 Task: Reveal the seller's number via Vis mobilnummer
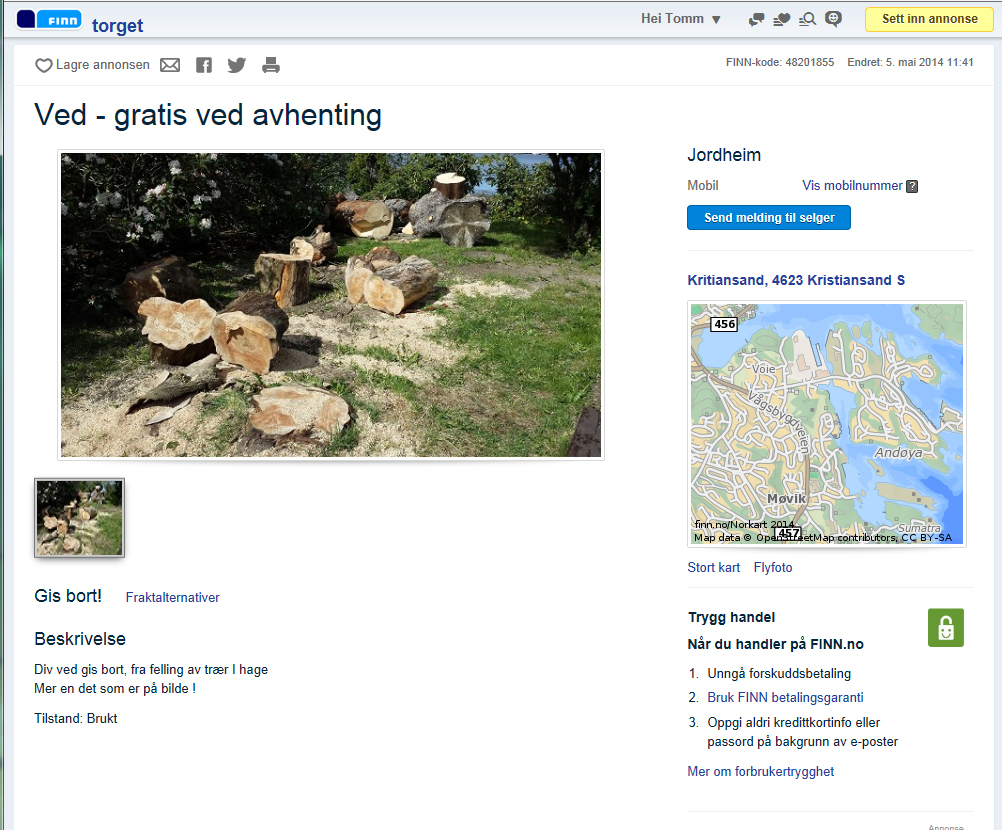(x=852, y=186)
